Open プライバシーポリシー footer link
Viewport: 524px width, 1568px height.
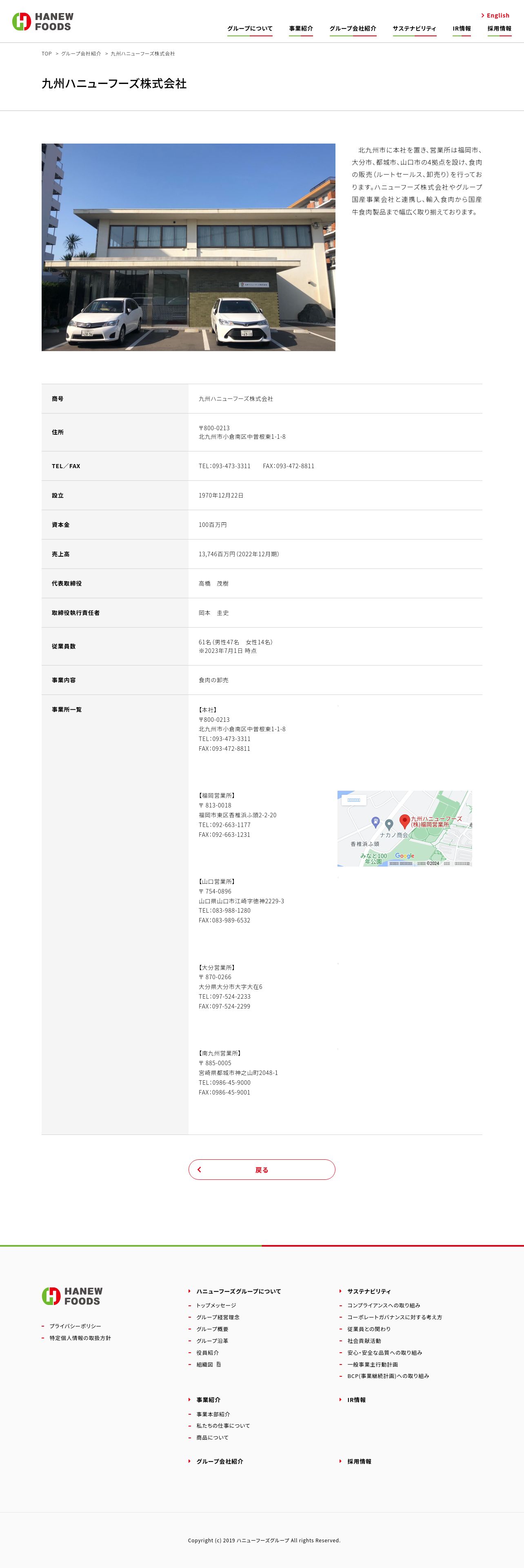[x=75, y=1326]
